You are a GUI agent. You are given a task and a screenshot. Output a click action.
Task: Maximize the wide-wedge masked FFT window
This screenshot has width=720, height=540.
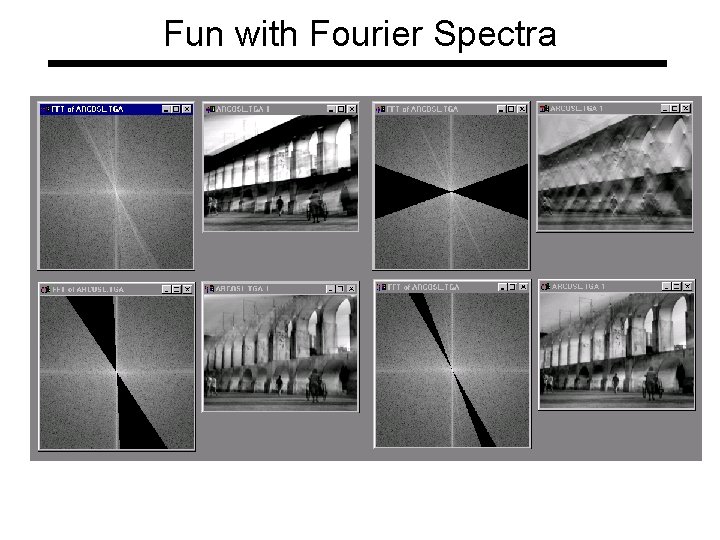[177, 289]
